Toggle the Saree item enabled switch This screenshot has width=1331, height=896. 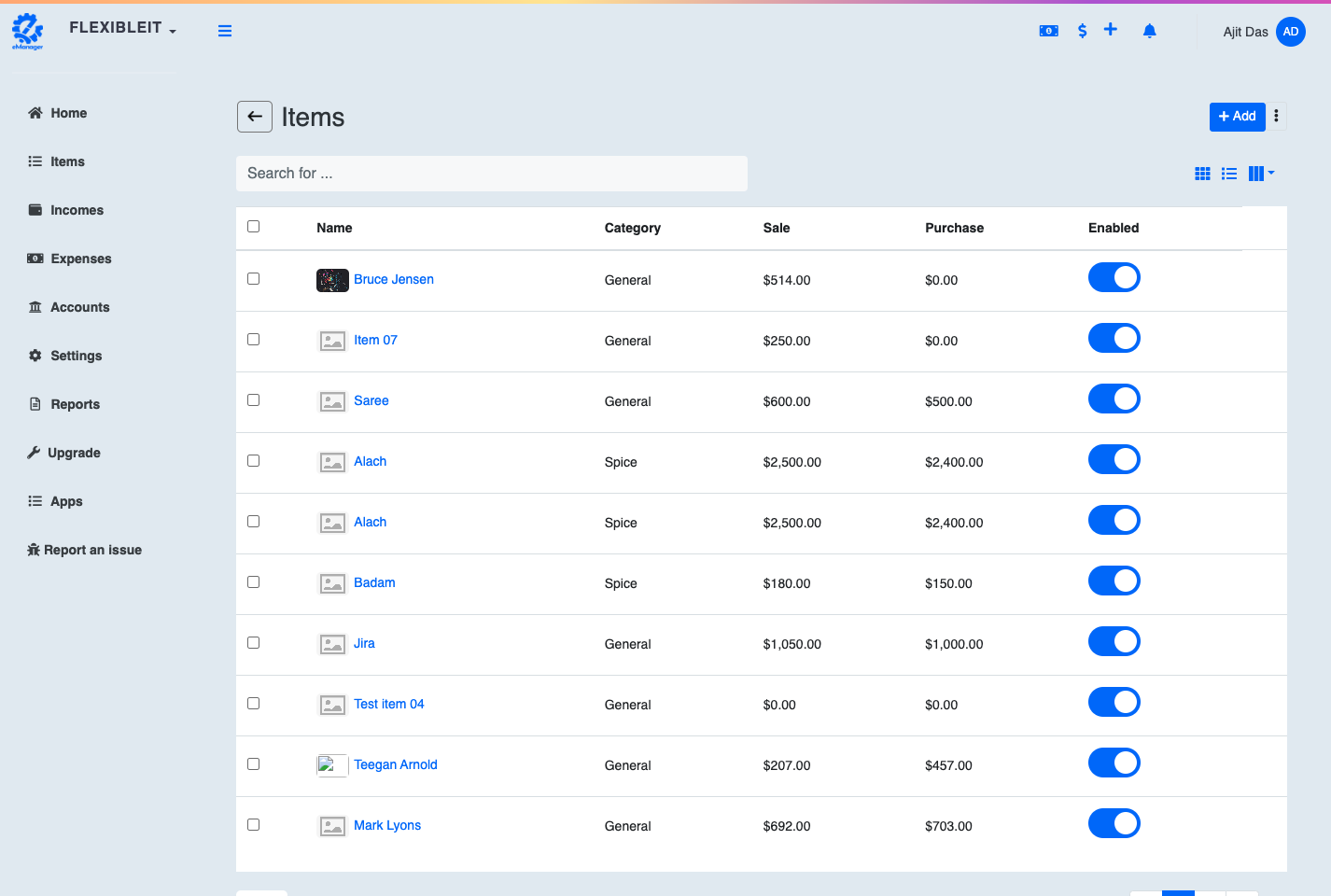pos(1114,399)
